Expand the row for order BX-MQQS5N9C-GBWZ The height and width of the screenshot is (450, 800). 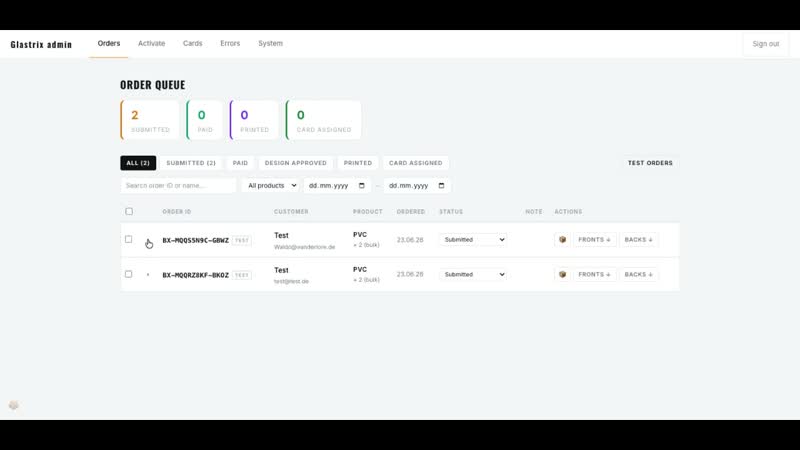click(x=148, y=240)
